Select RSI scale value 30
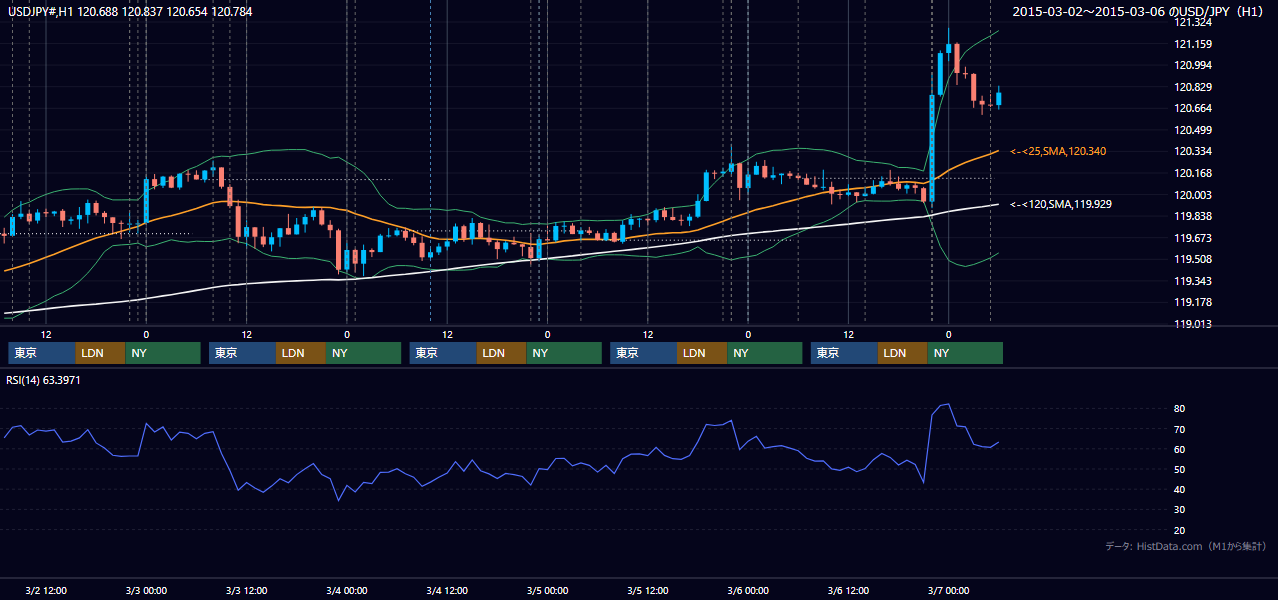The height and width of the screenshot is (600, 1278). (x=1180, y=510)
